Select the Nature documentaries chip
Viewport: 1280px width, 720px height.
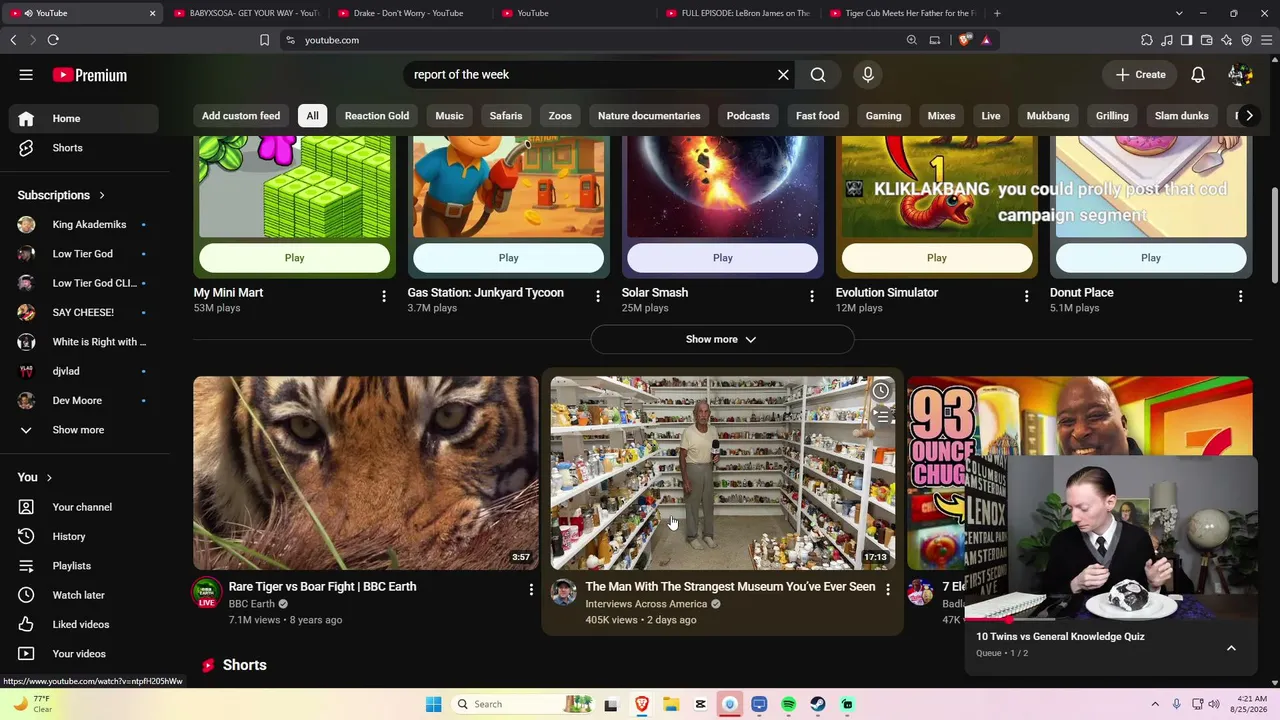pos(649,116)
